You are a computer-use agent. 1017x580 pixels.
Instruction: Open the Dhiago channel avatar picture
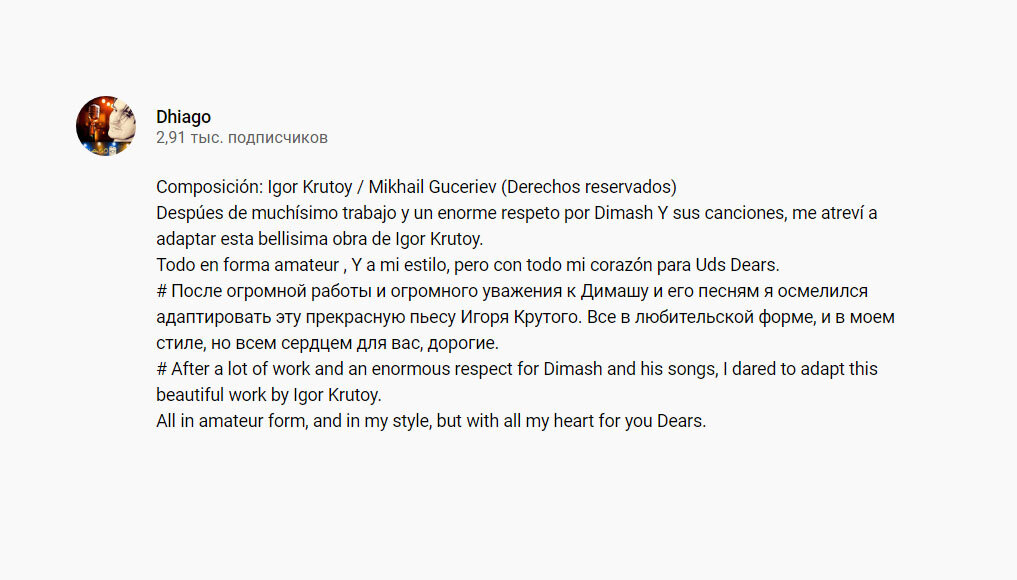point(106,126)
